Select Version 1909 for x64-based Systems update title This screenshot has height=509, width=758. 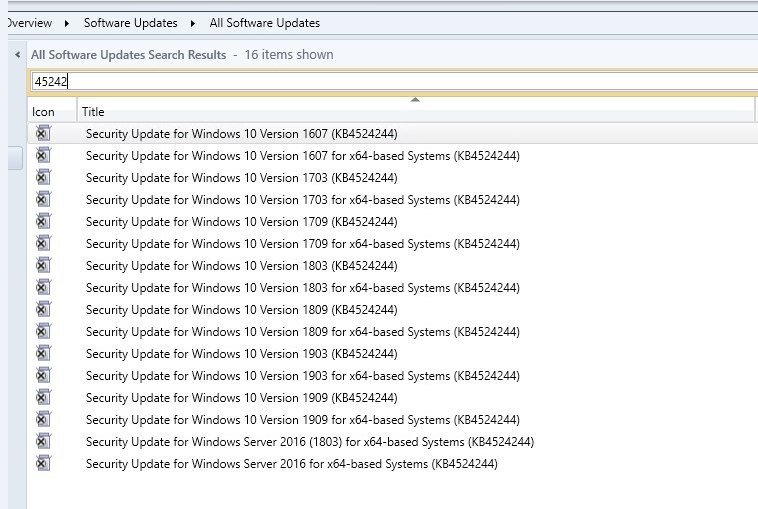303,420
